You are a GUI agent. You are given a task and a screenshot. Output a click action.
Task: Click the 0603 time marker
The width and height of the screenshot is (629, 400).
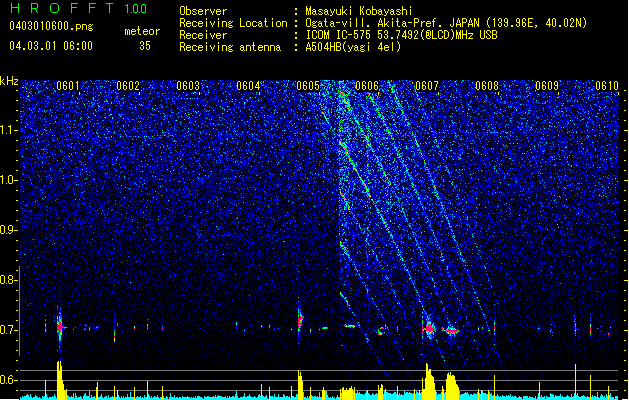188,86
